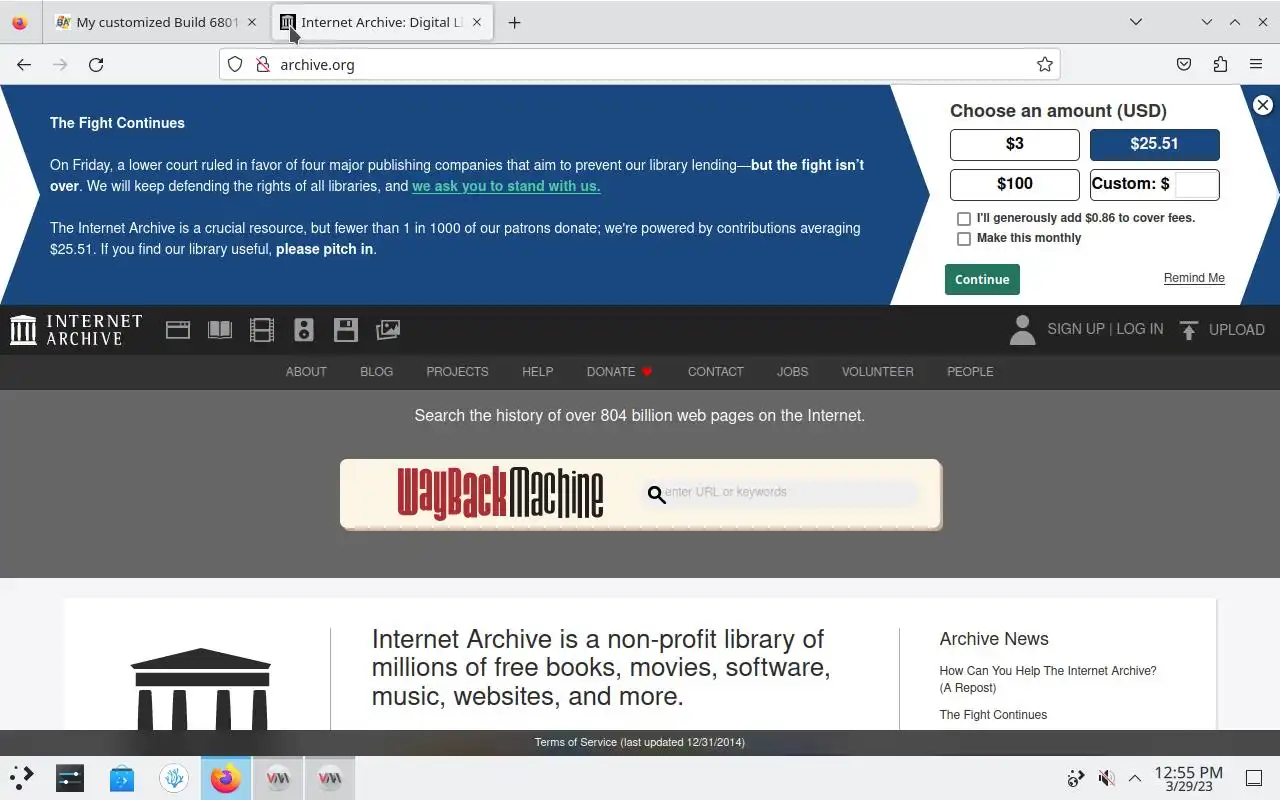The image size is (1280, 800).
Task: Open the PEOPLE menu item
Action: click(970, 372)
